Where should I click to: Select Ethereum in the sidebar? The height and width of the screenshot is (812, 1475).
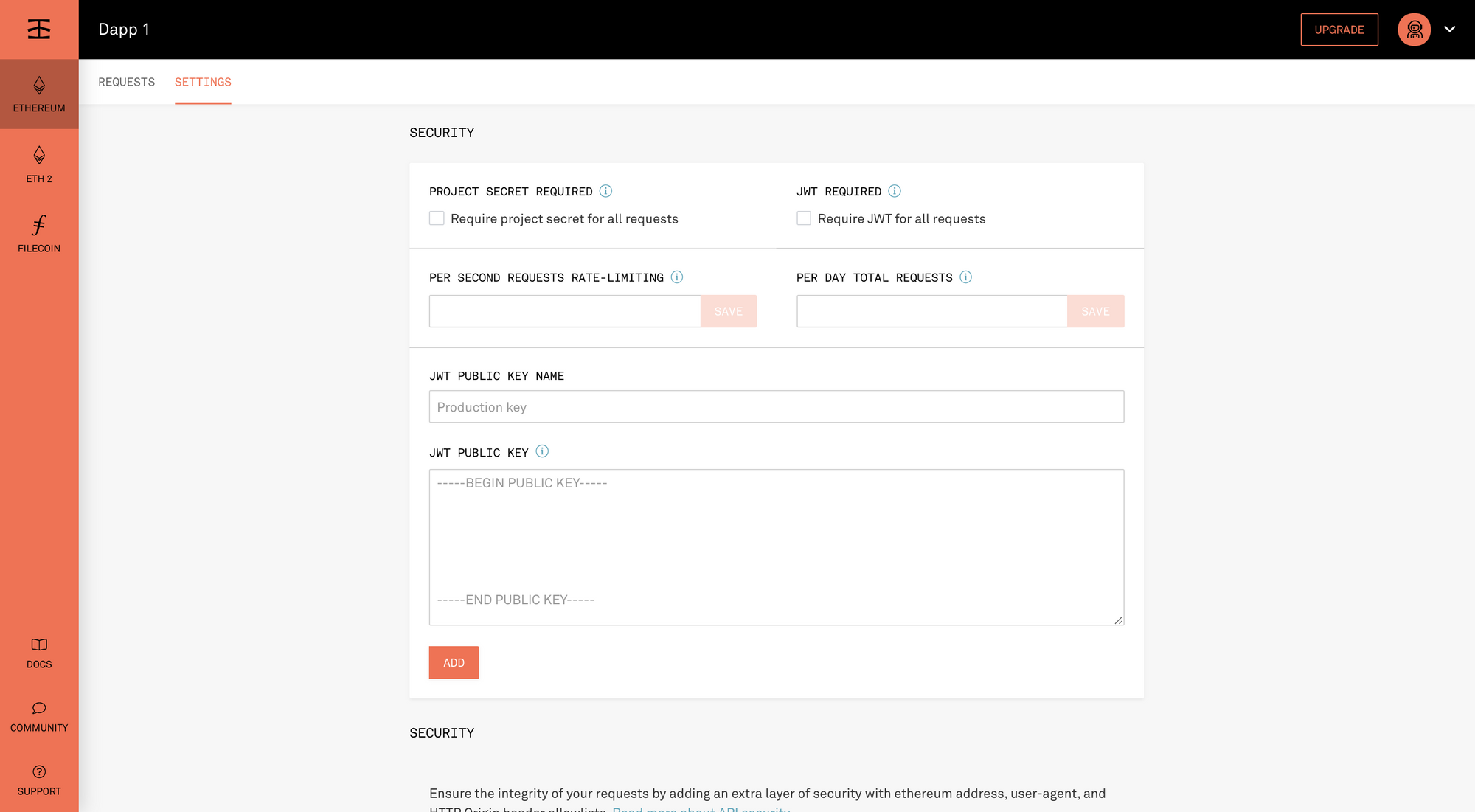(39, 94)
